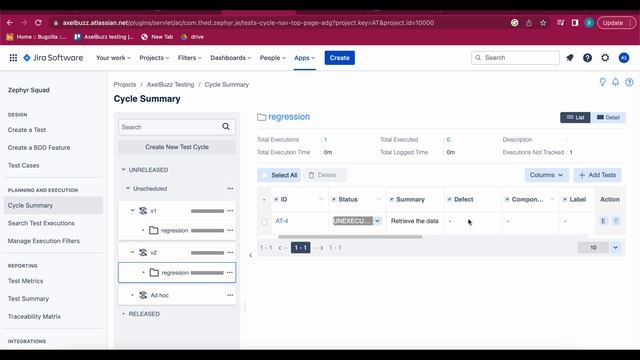This screenshot has width=640, height=360.
Task: Reload the page in the browser
Action: 38,23
